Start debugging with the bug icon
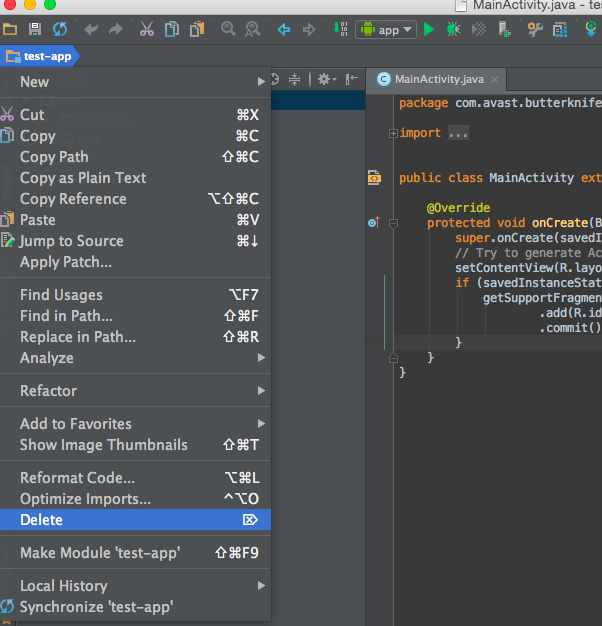 [453, 29]
